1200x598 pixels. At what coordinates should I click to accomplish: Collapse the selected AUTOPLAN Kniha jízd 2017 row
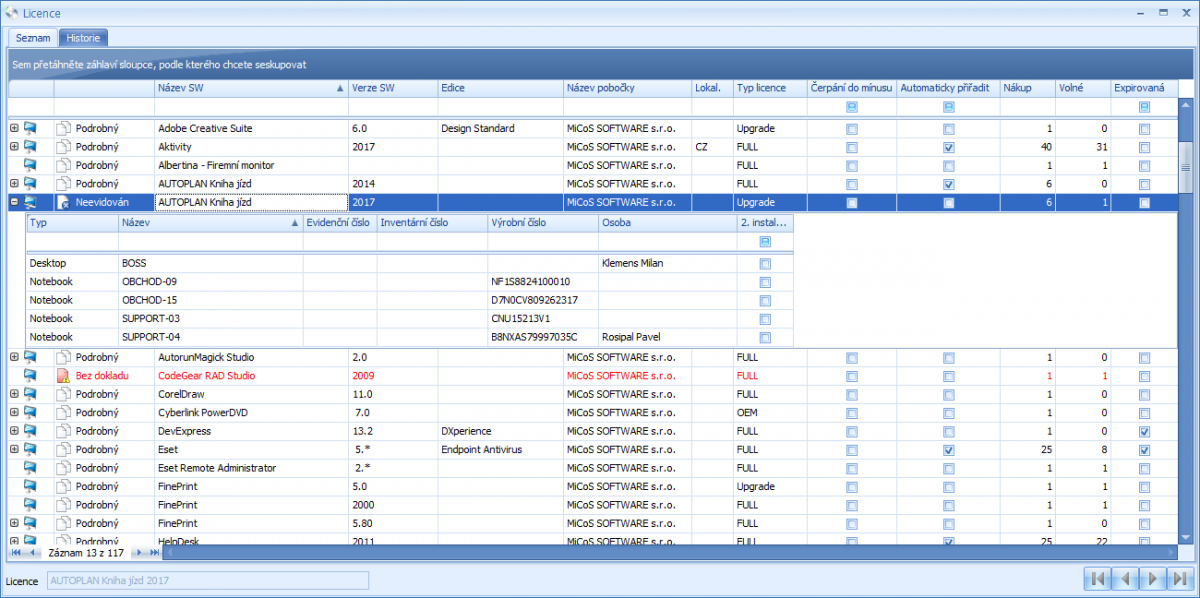14,202
